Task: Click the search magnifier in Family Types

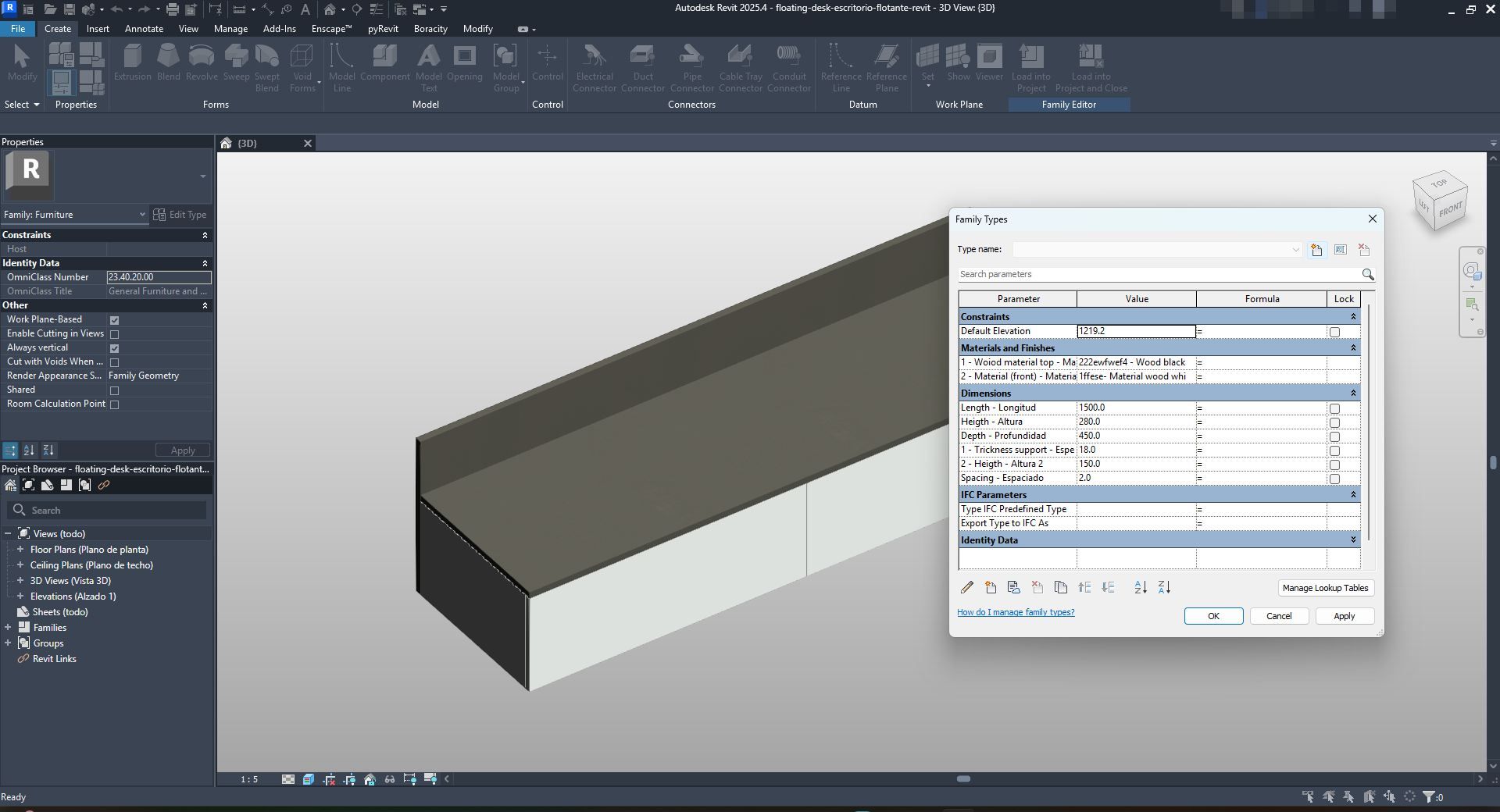Action: pyautogui.click(x=1368, y=274)
